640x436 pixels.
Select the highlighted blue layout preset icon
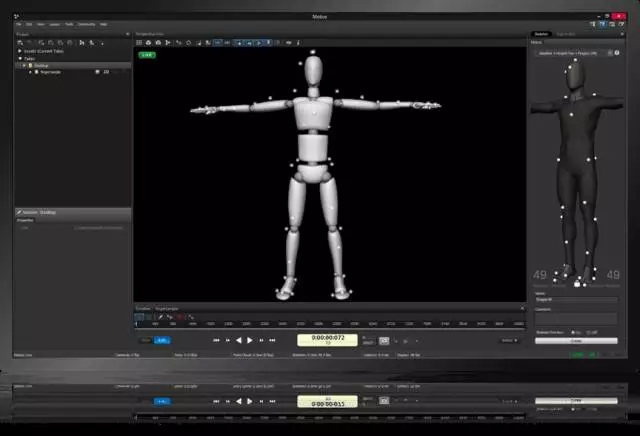tap(602, 24)
